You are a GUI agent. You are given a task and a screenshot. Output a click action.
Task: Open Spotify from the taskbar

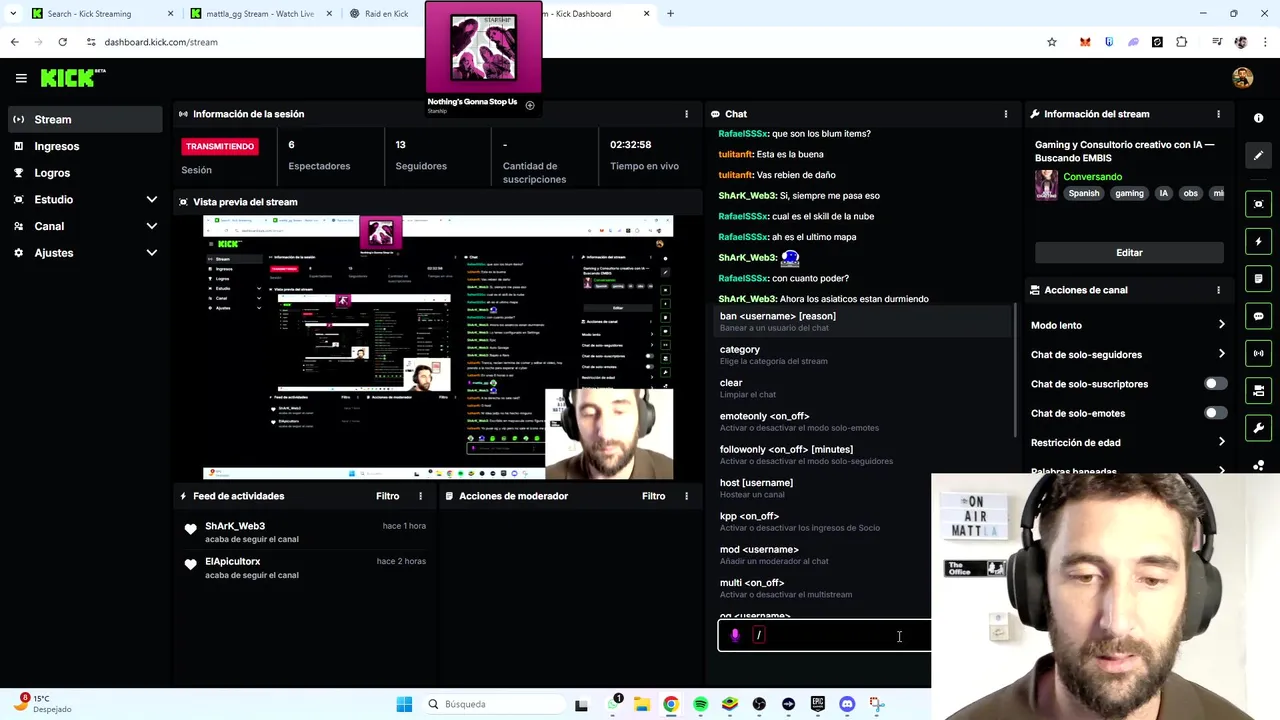point(700,704)
